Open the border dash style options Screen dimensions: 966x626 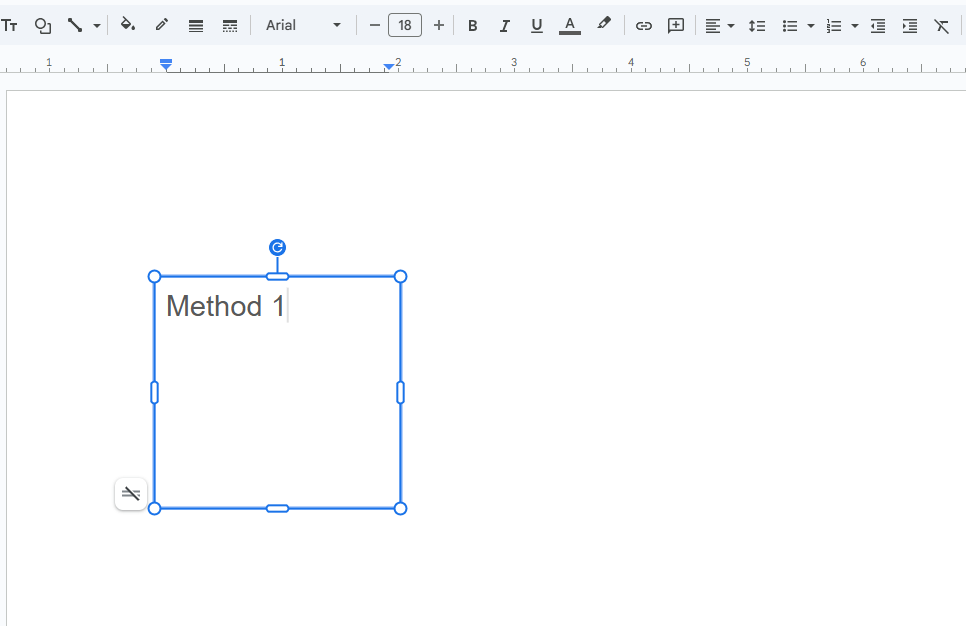click(x=230, y=26)
